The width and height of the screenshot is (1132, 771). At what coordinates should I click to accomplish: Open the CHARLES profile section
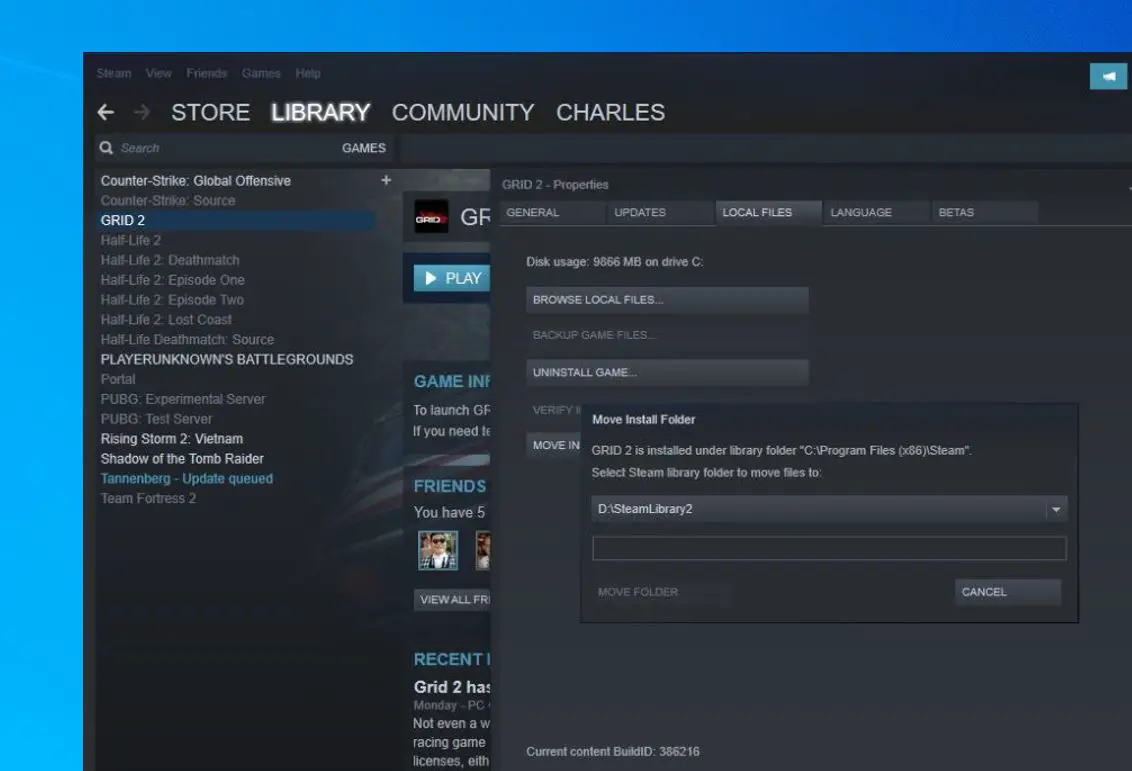610,112
